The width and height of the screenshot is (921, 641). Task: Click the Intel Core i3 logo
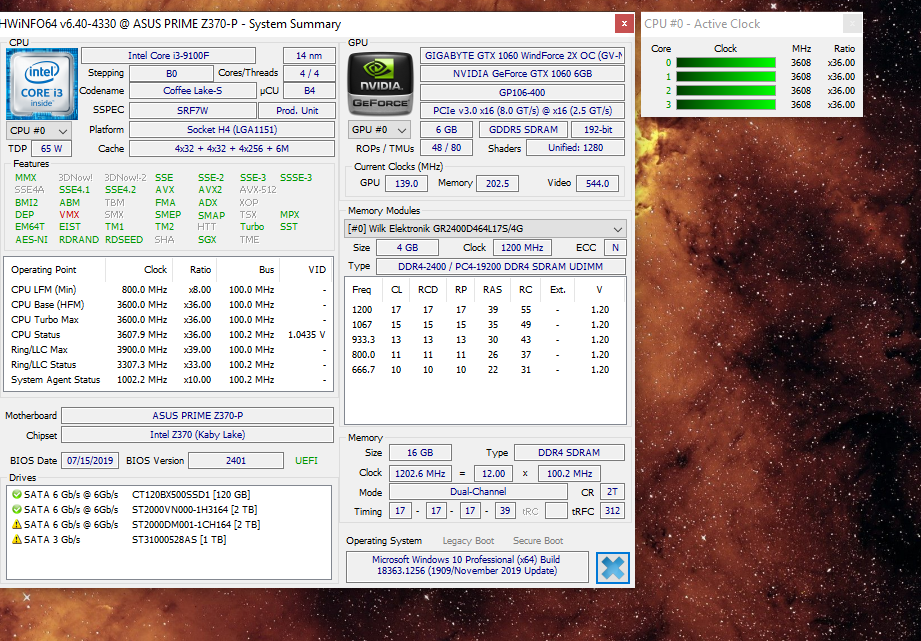tap(42, 84)
